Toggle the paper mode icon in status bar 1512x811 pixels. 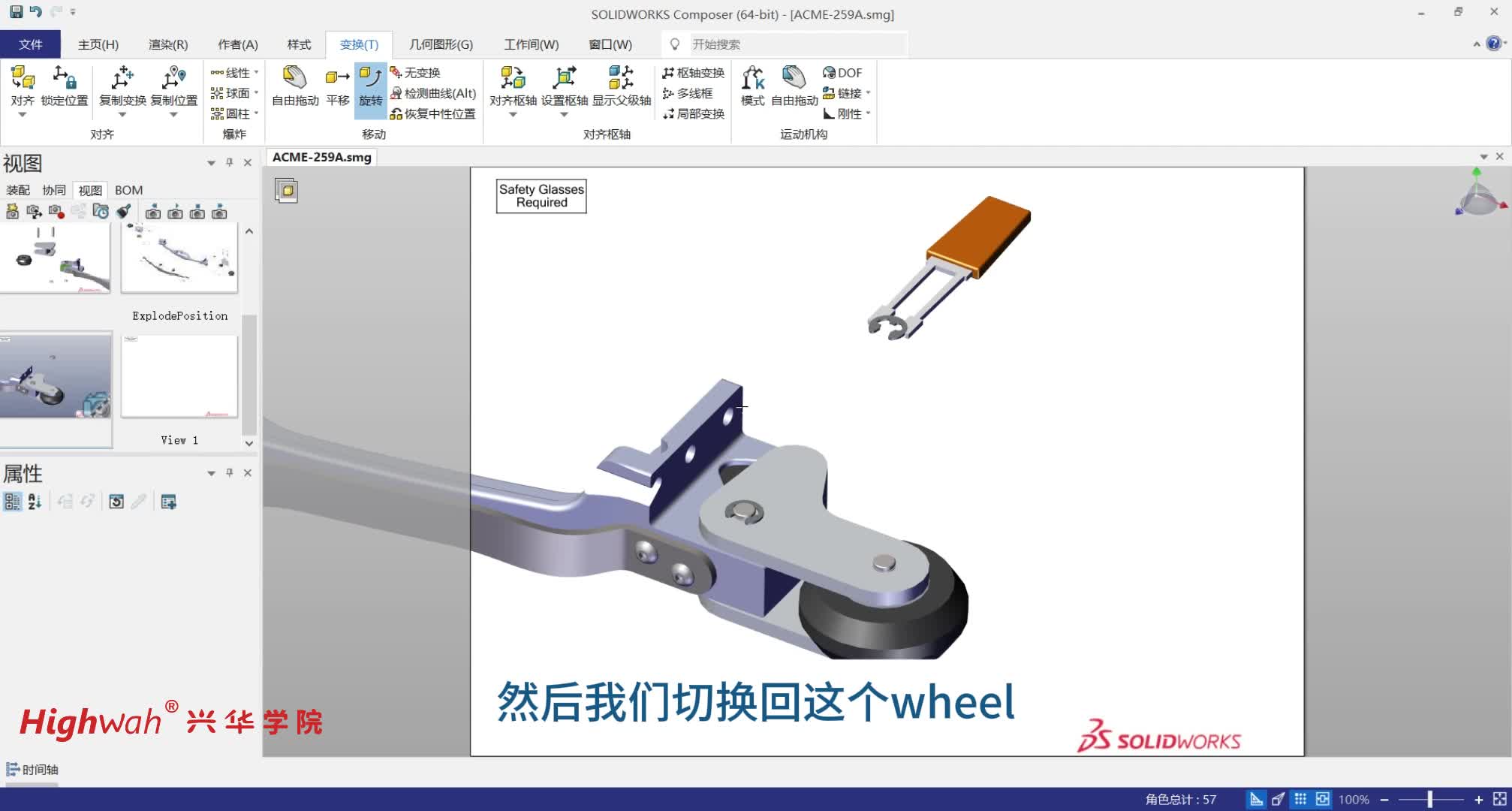[x=1322, y=799]
